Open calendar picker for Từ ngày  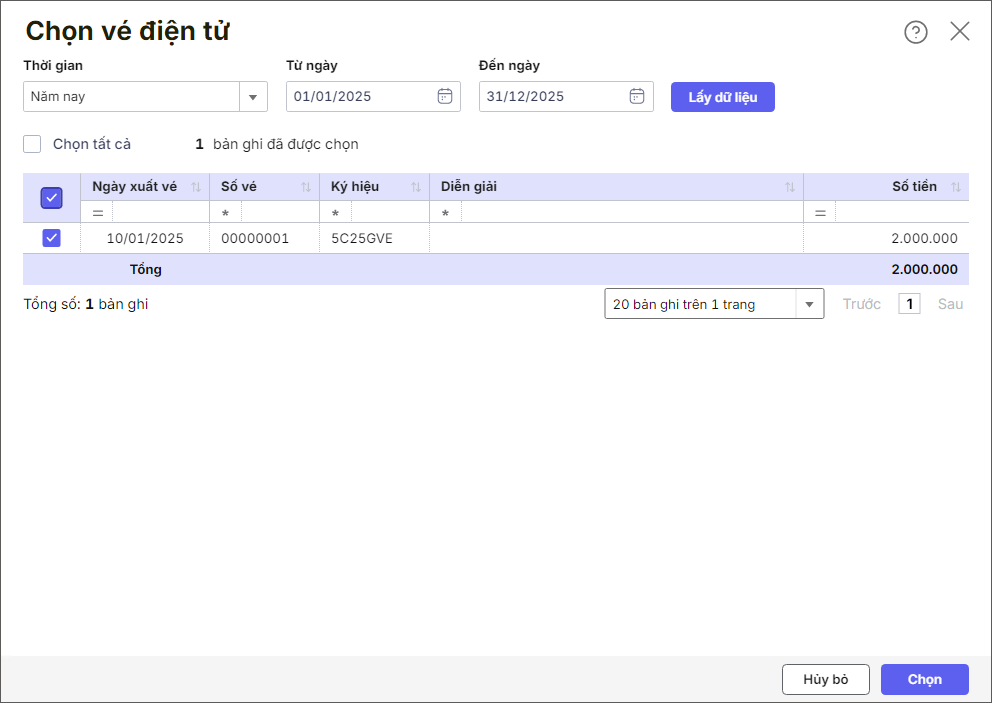(445, 96)
